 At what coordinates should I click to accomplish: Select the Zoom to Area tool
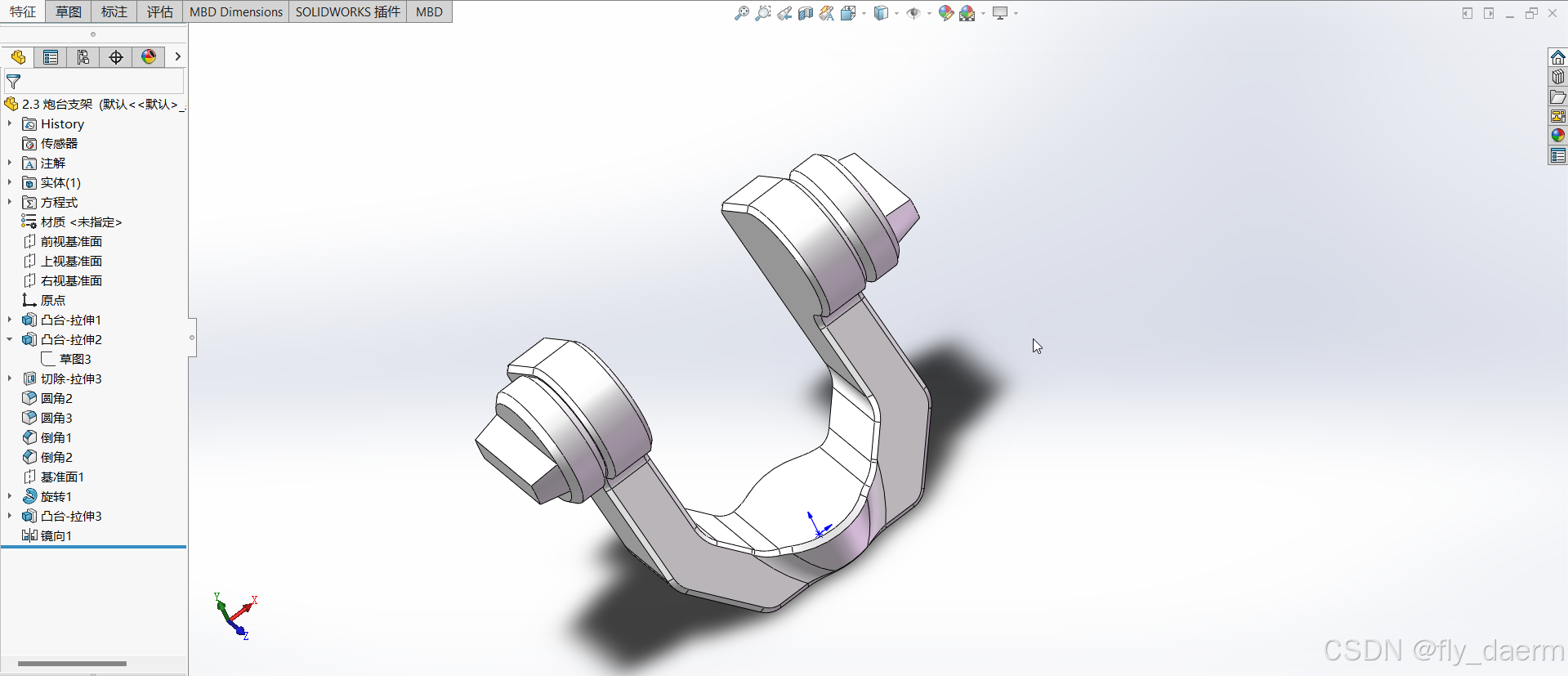coord(763,13)
